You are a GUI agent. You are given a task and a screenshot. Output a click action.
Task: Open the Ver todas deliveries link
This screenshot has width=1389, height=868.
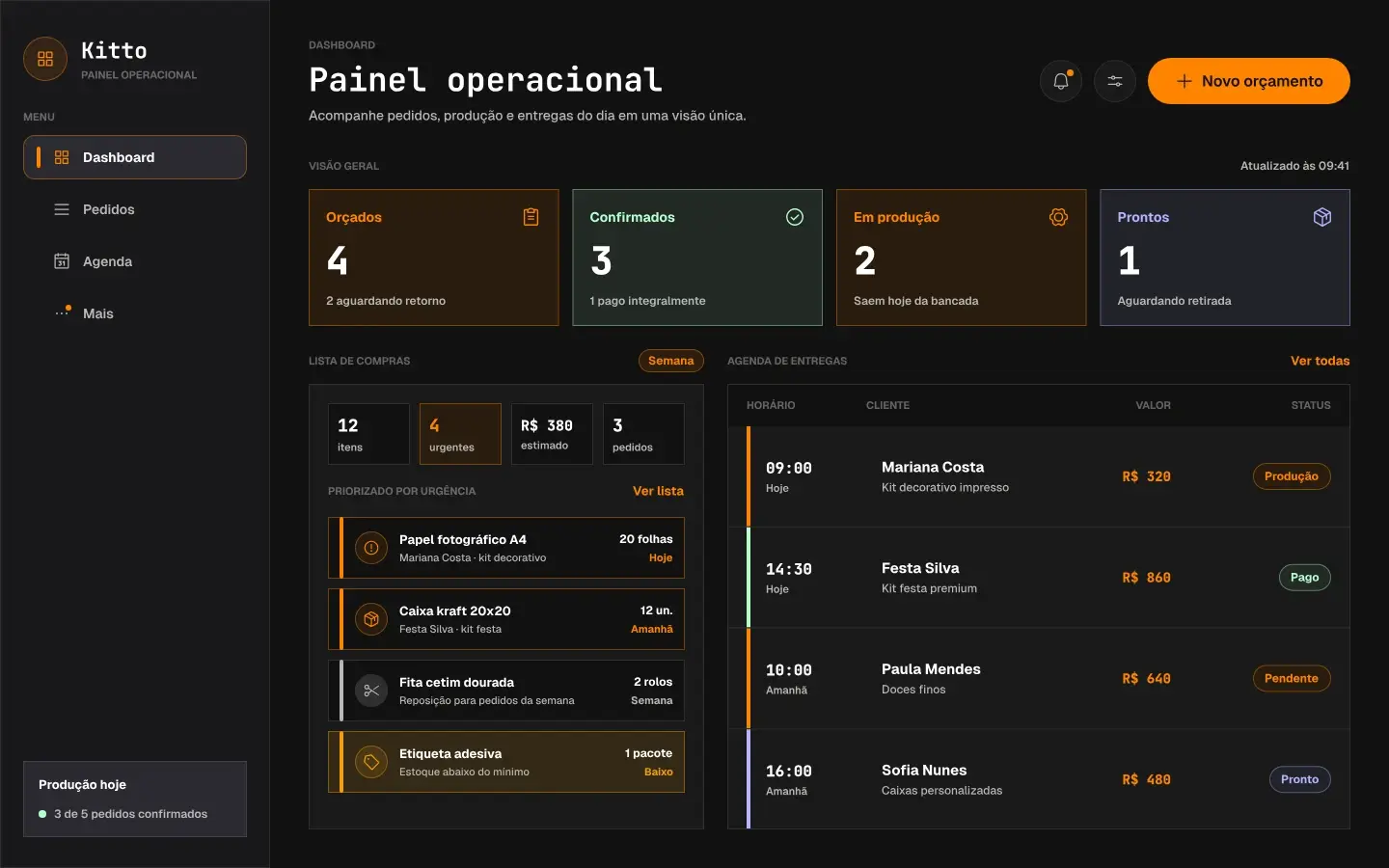click(1321, 361)
